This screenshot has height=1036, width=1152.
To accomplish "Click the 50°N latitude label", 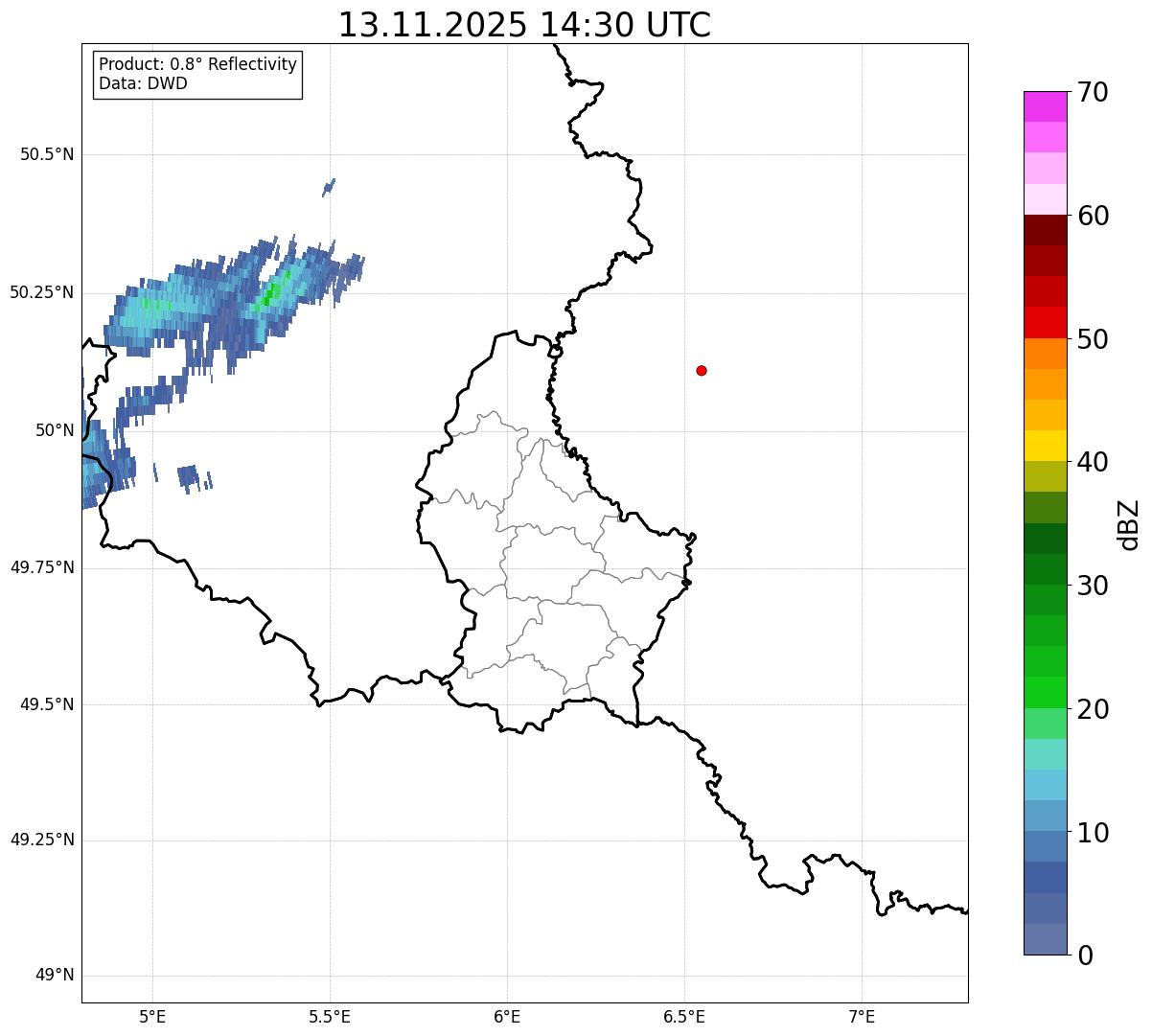I will tap(54, 430).
